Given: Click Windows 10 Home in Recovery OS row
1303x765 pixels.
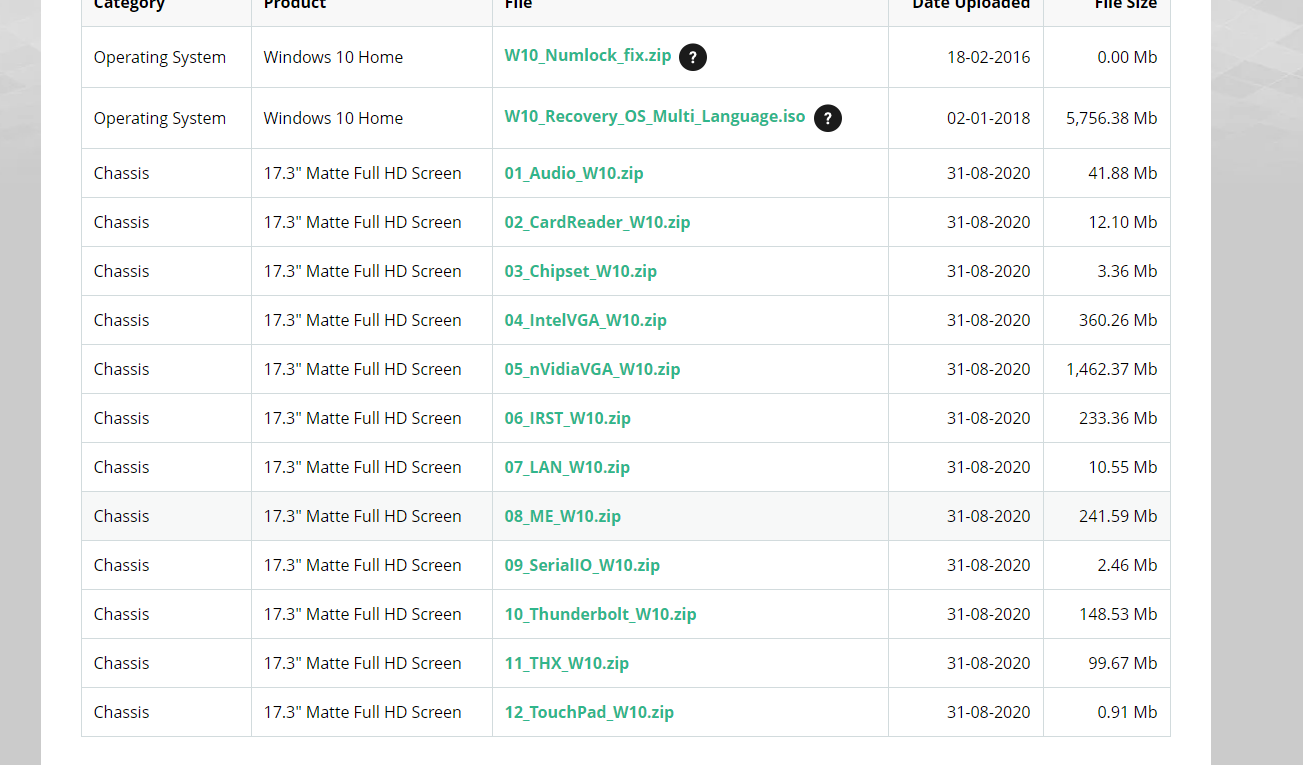Looking at the screenshot, I should coord(333,118).
